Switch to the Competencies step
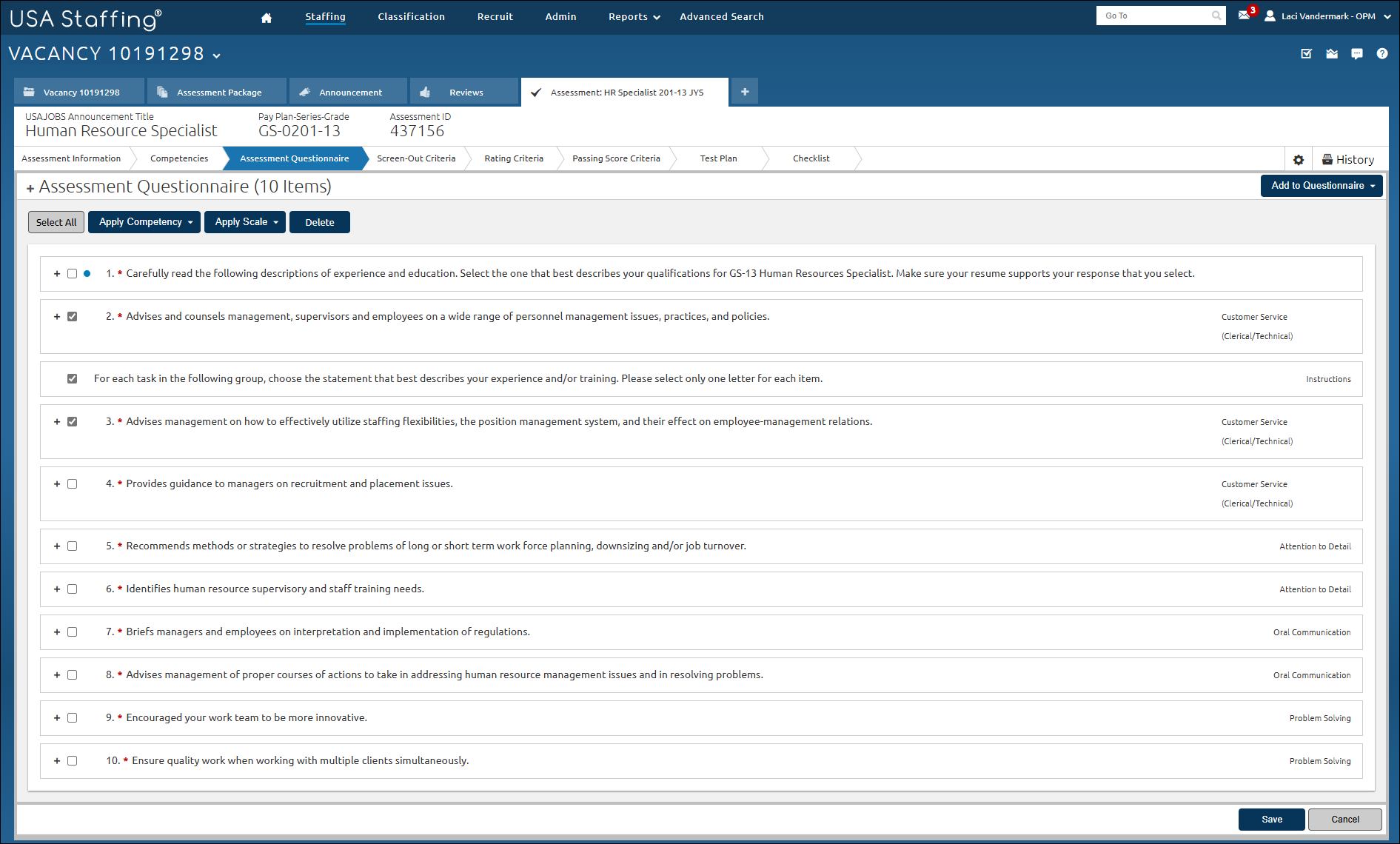This screenshot has width=1400, height=844. (179, 158)
